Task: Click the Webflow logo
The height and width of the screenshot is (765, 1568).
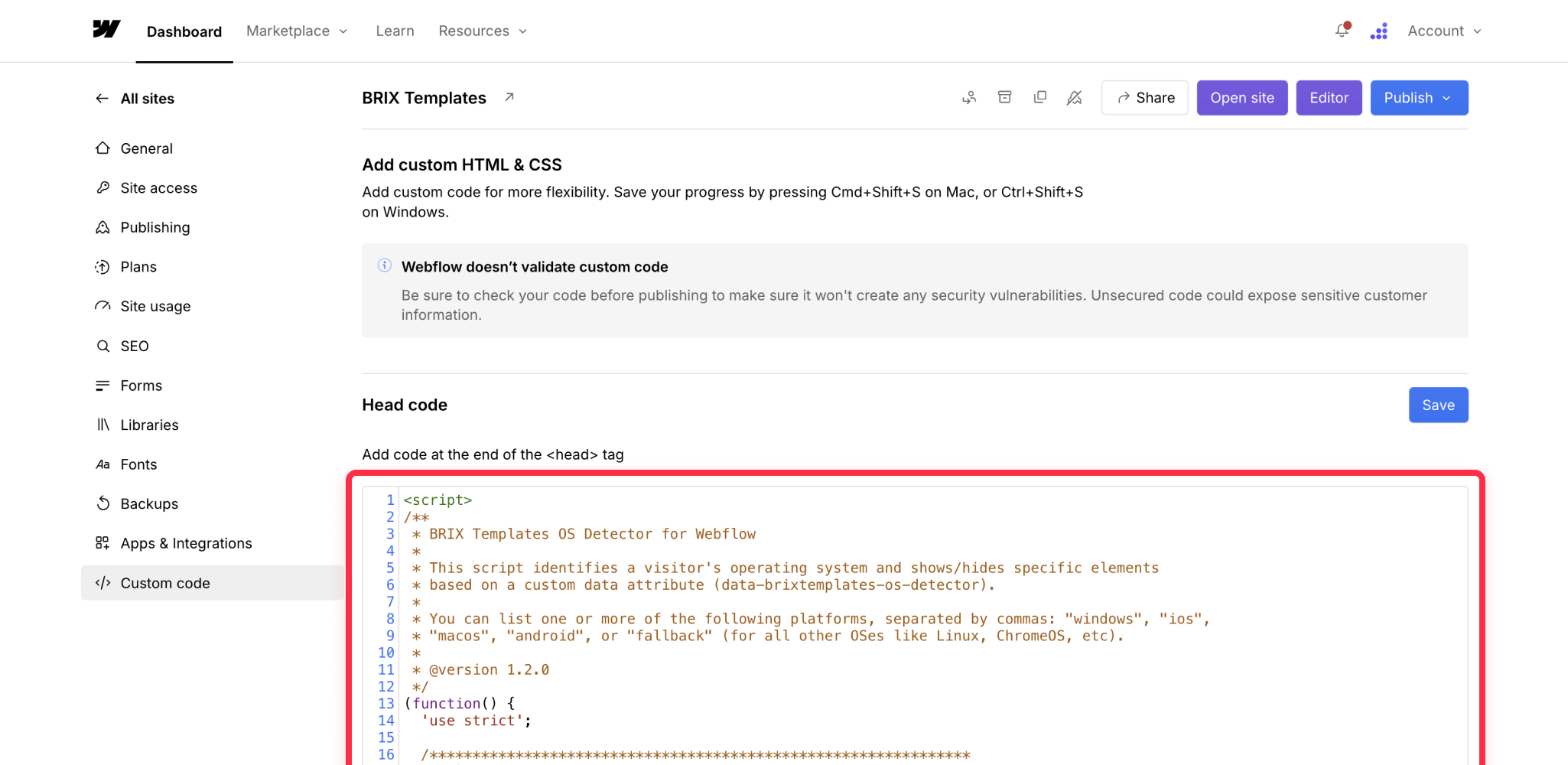Action: point(106,29)
